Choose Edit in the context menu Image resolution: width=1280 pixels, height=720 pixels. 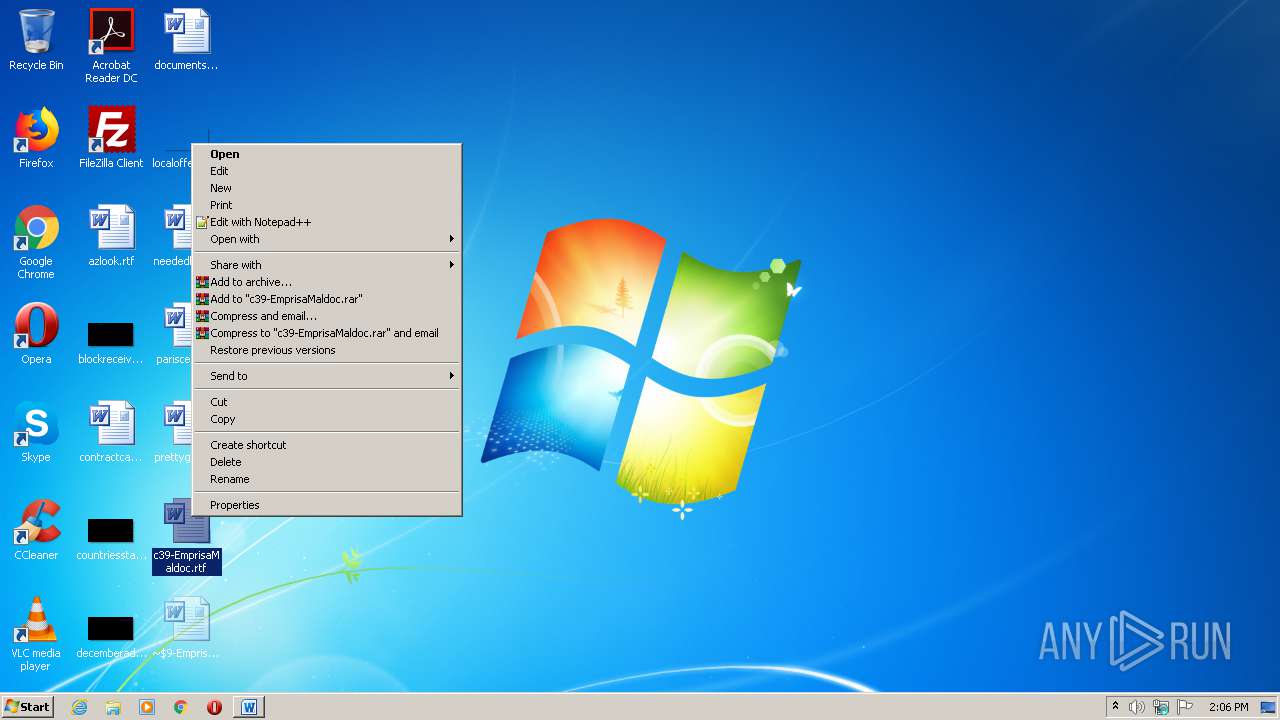[x=327, y=171]
